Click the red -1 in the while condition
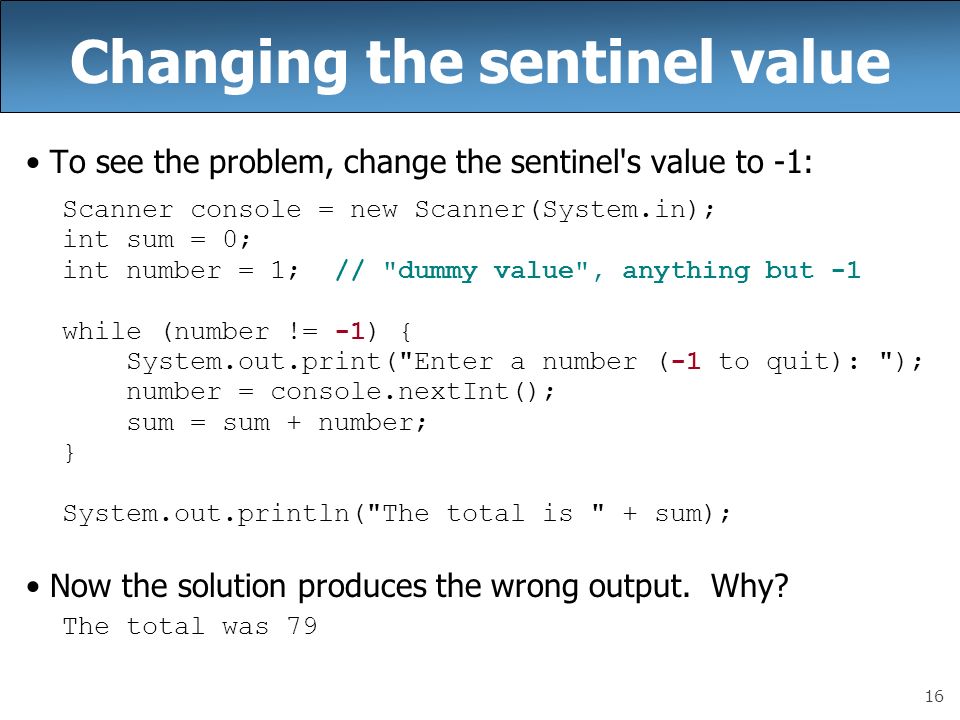The image size is (960, 720). click(x=350, y=332)
